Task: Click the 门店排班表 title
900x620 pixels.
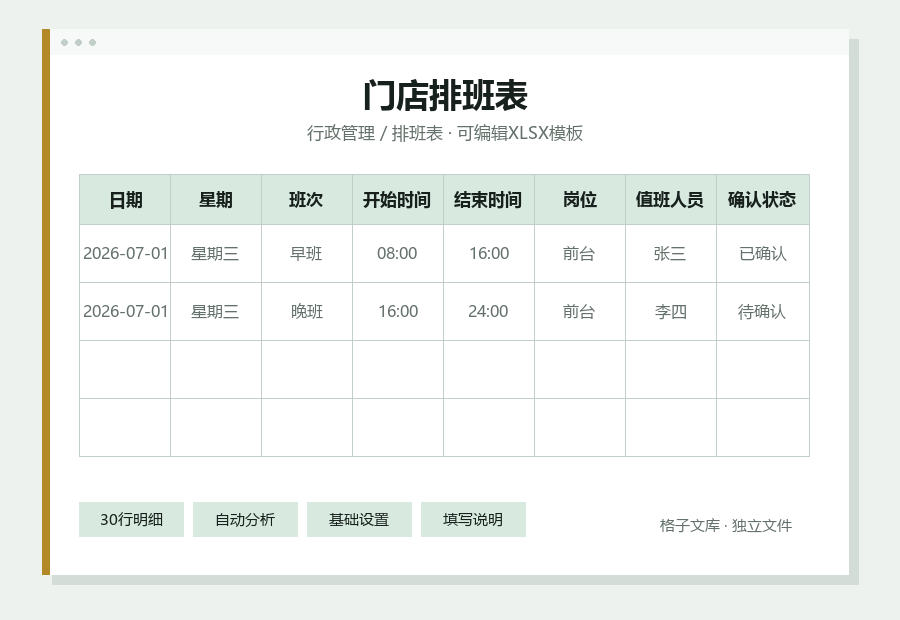Action: (445, 95)
